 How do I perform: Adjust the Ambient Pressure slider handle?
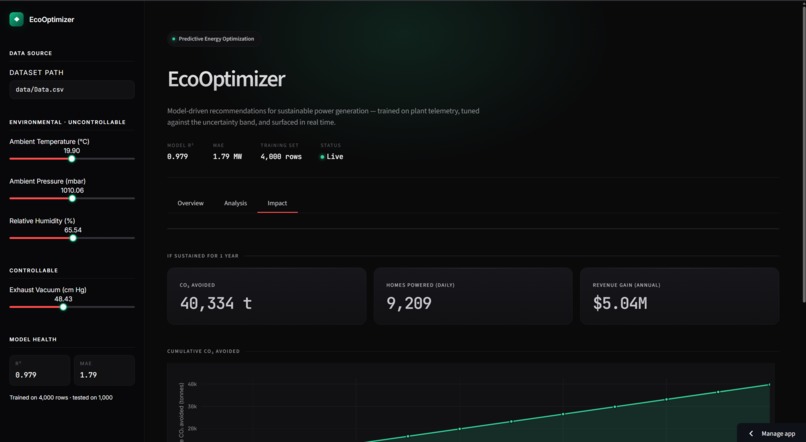pos(72,198)
